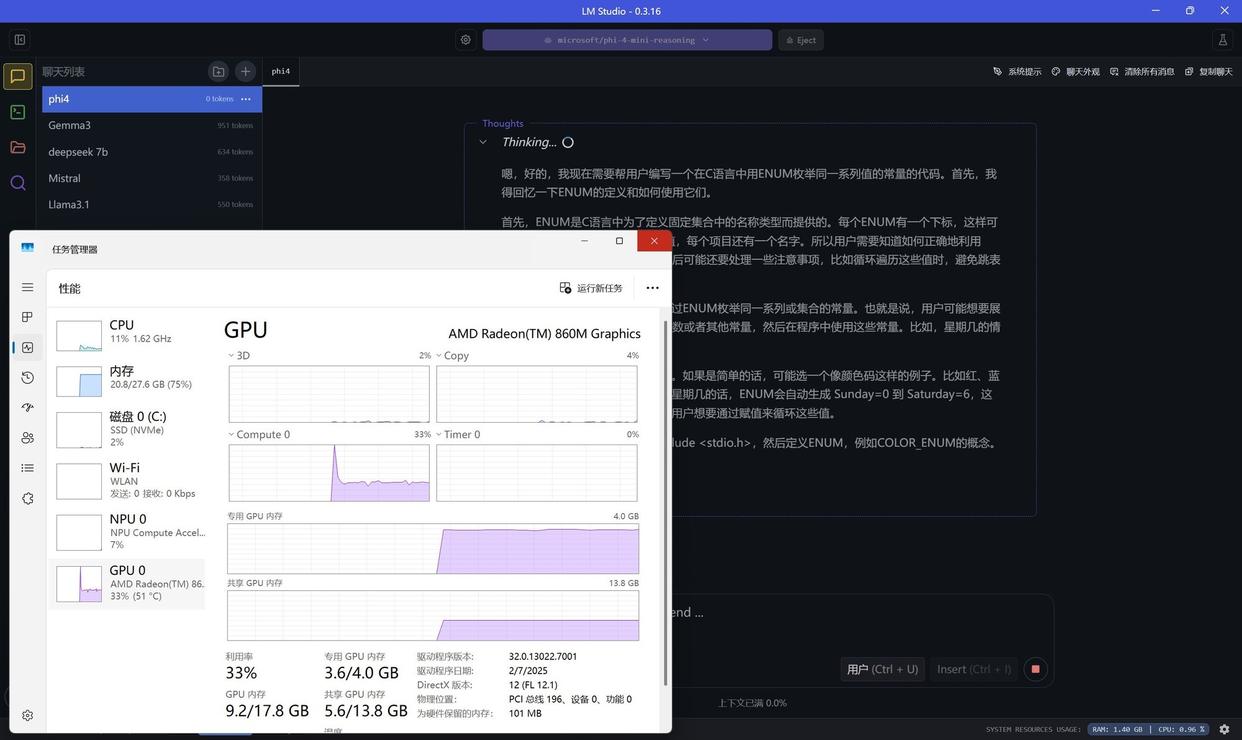Switch to Task Manager Processes page icon
Viewport: 1242px width, 740px height.
27,317
